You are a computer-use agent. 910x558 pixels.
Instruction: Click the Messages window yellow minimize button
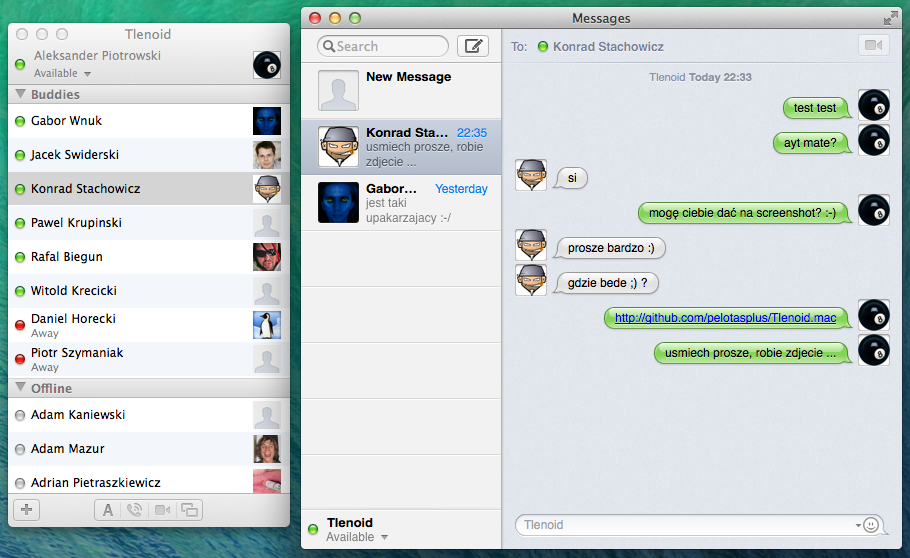(335, 18)
